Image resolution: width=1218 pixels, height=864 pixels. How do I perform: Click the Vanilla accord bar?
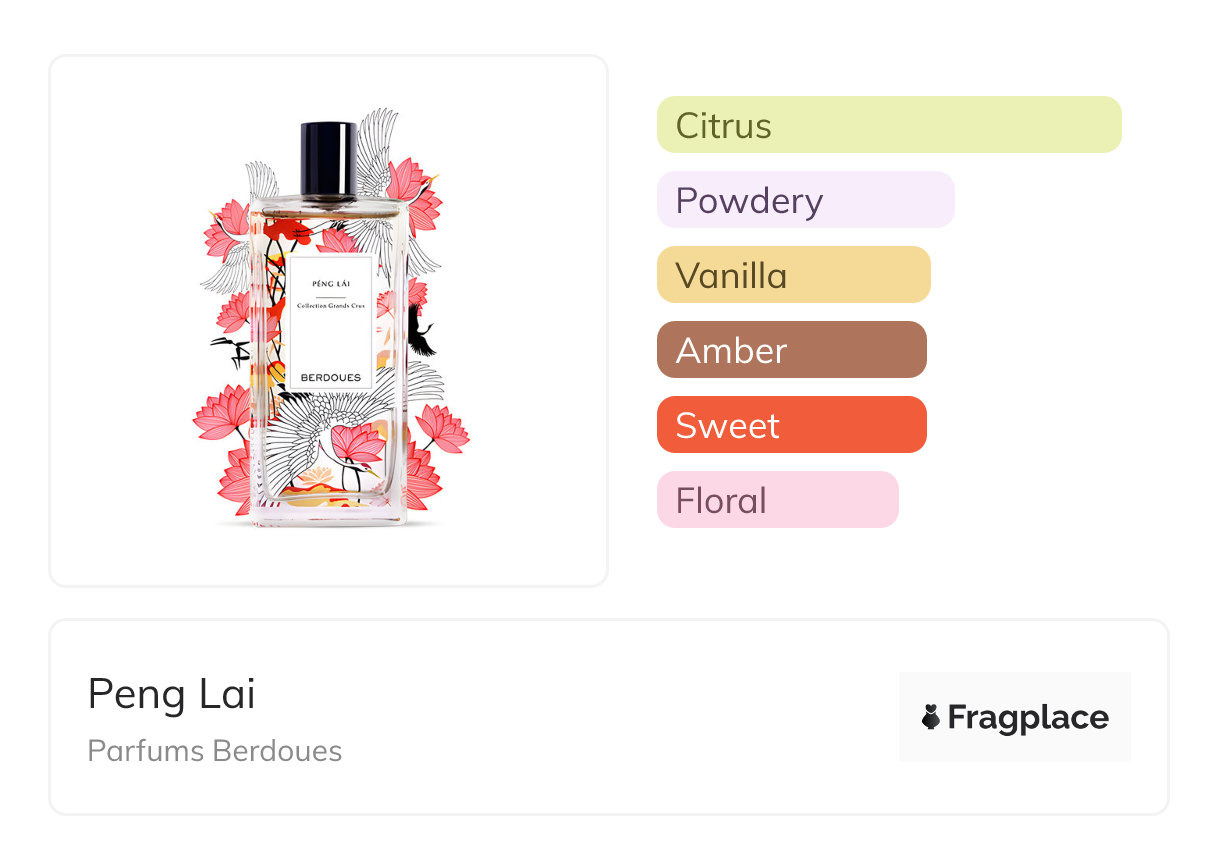793,275
